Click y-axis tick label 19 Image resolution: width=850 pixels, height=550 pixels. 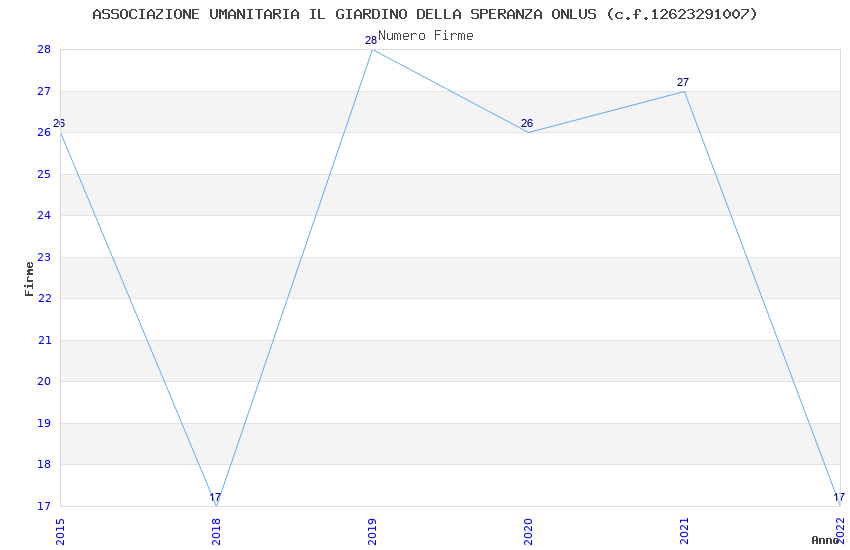(44, 423)
